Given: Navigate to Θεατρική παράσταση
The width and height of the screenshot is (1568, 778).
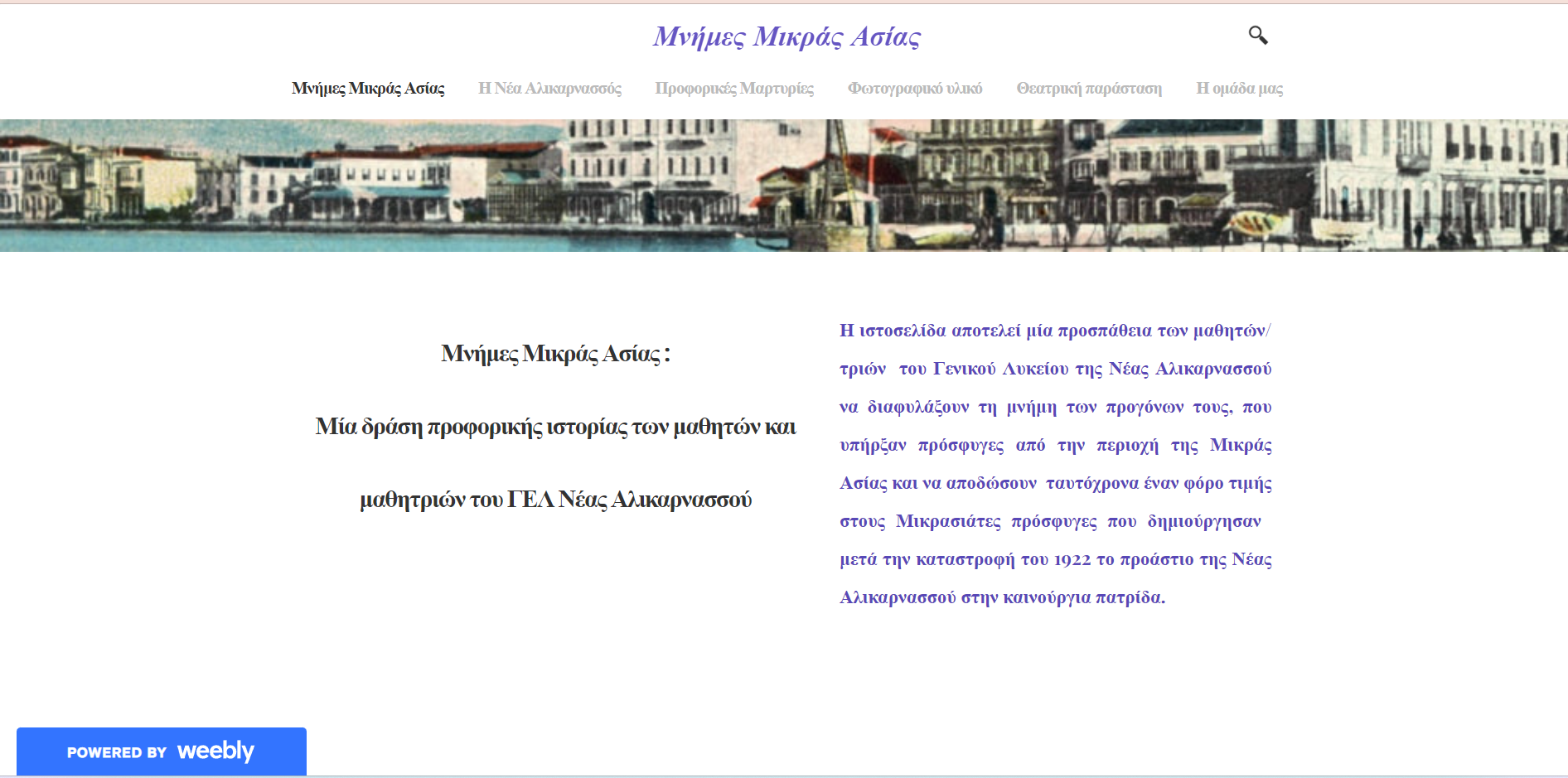Looking at the screenshot, I should click(1089, 89).
